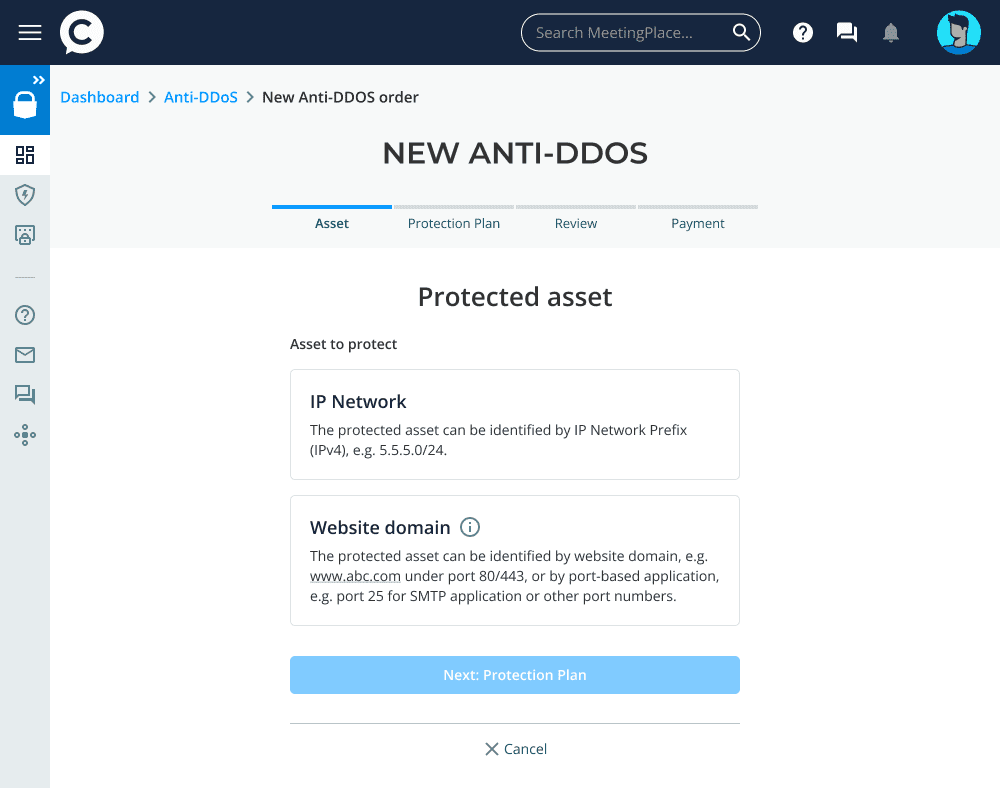Show info tooltip next to Website domain

click(470, 527)
